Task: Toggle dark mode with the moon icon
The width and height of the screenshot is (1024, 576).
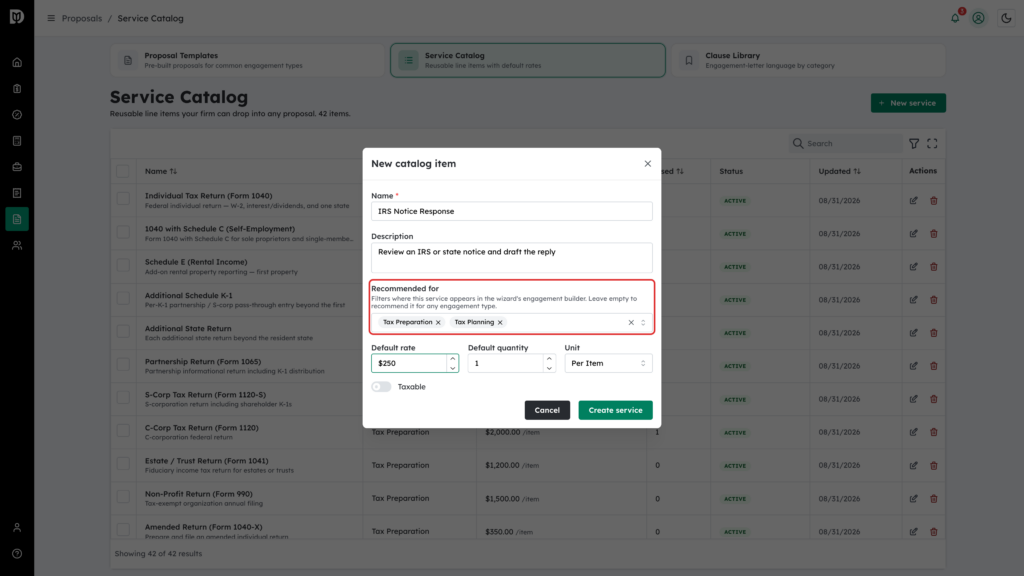Action: pyautogui.click(x=1006, y=18)
